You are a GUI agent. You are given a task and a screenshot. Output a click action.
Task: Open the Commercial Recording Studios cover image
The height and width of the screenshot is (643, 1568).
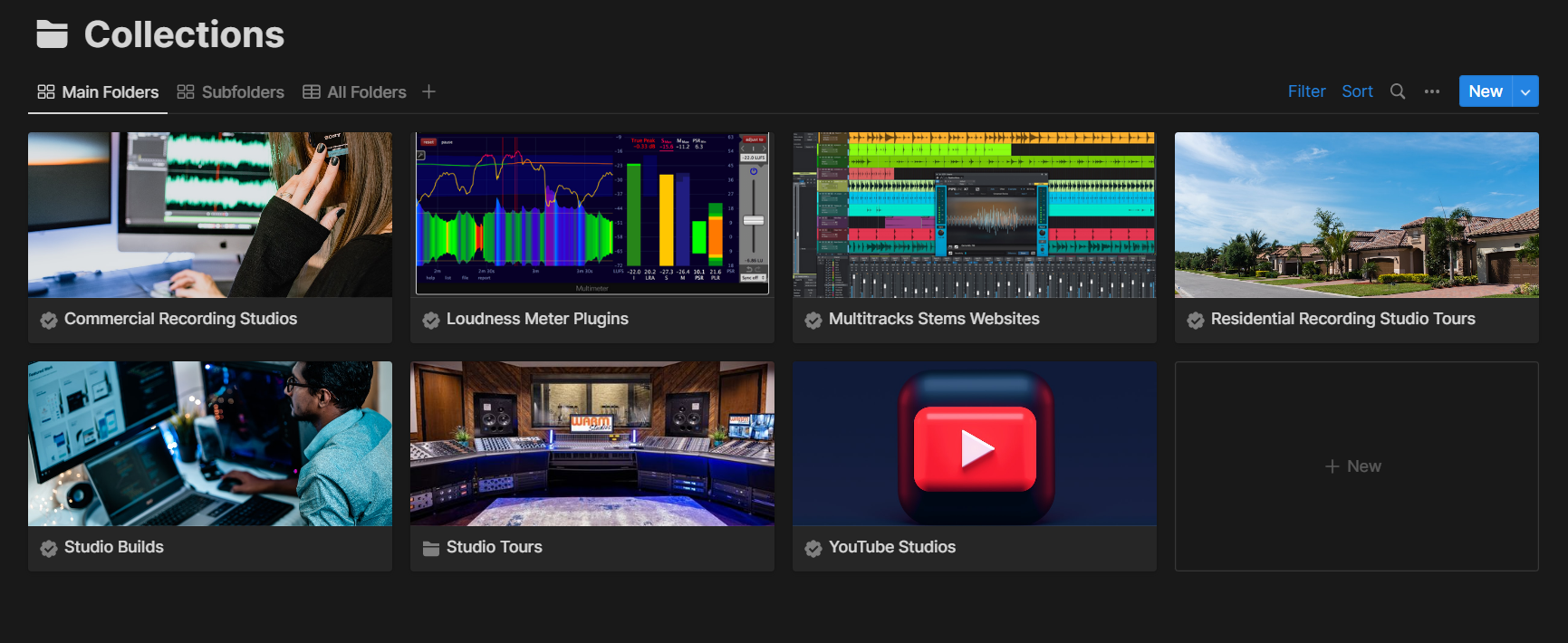tap(210, 215)
